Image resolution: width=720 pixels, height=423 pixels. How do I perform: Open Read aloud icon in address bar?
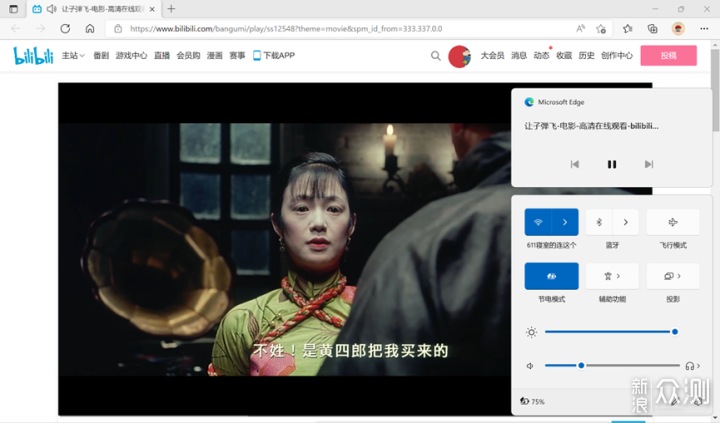580,28
